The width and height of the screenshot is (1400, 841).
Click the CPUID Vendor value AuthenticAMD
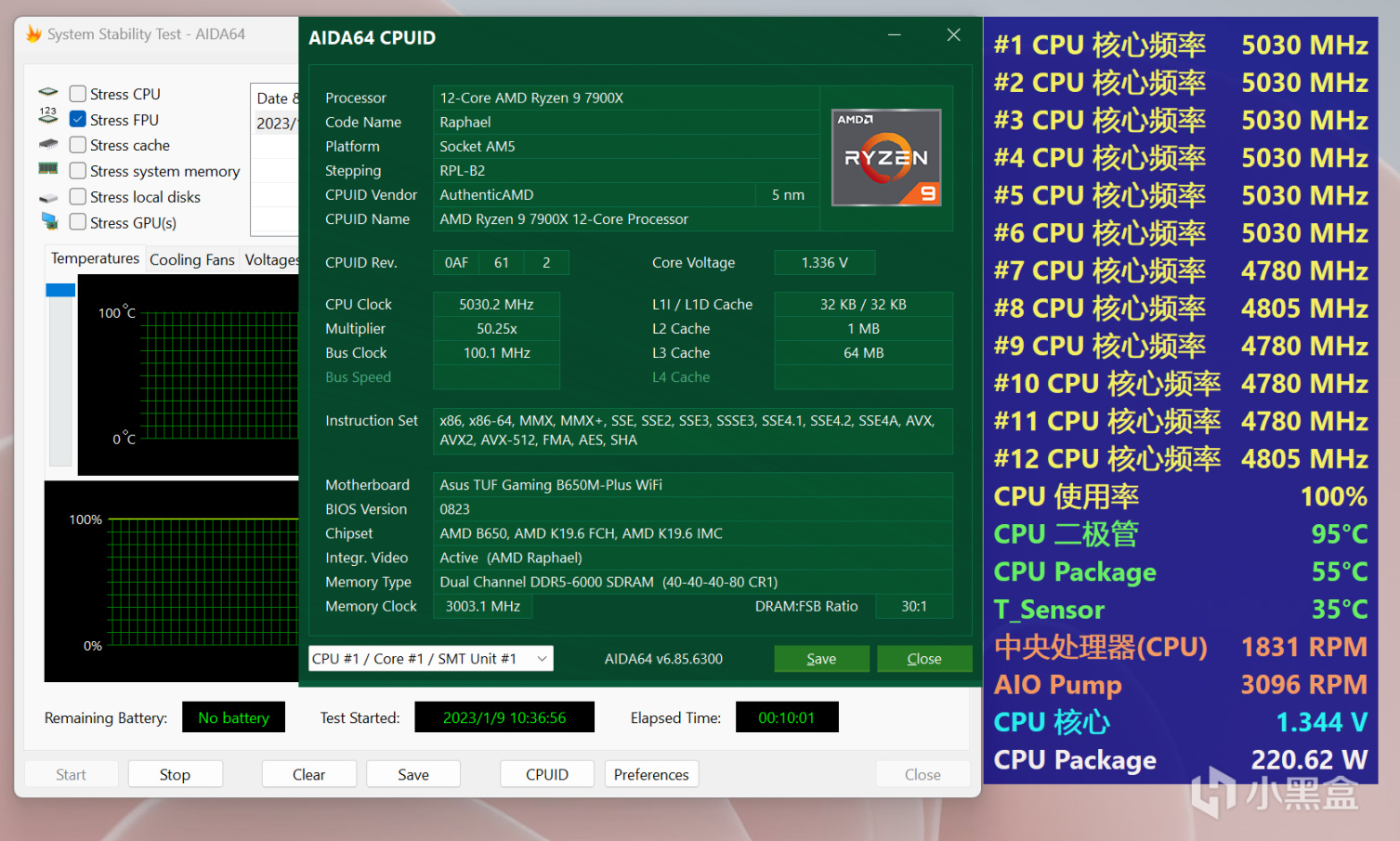tap(595, 194)
